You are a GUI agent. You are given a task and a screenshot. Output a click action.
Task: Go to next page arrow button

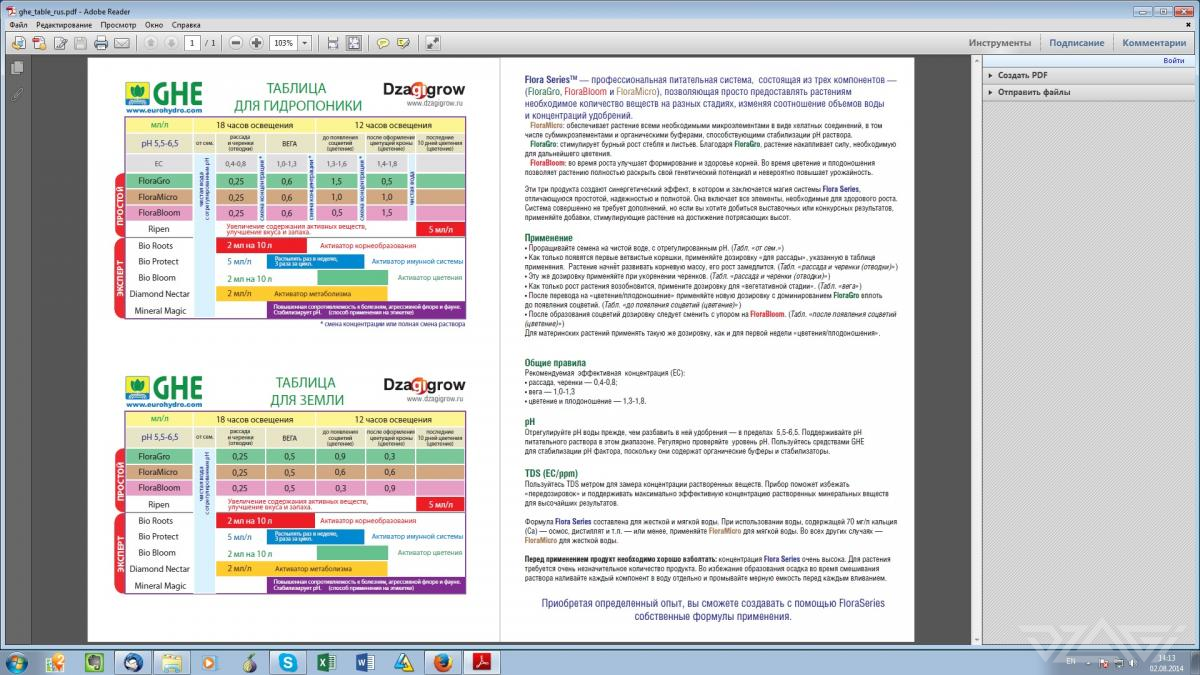pyautogui.click(x=170, y=43)
